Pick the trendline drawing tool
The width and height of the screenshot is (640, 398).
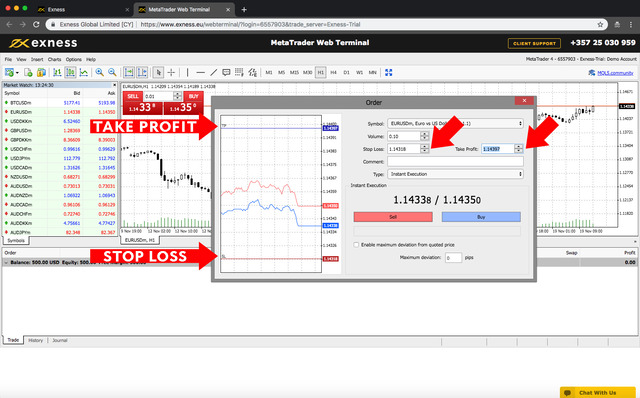(x=213, y=72)
